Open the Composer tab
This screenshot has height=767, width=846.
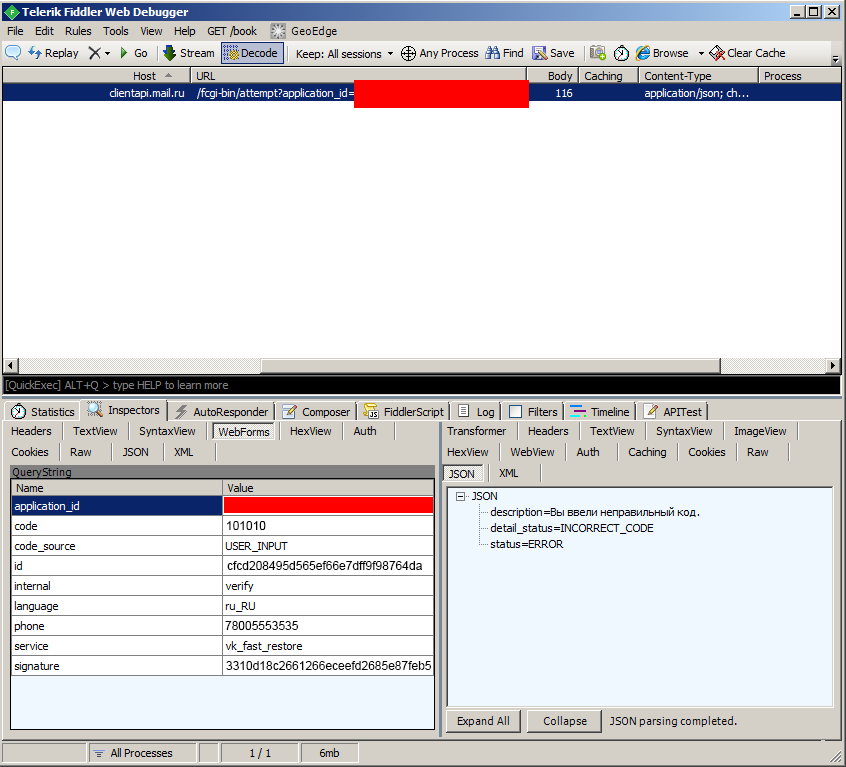point(317,412)
